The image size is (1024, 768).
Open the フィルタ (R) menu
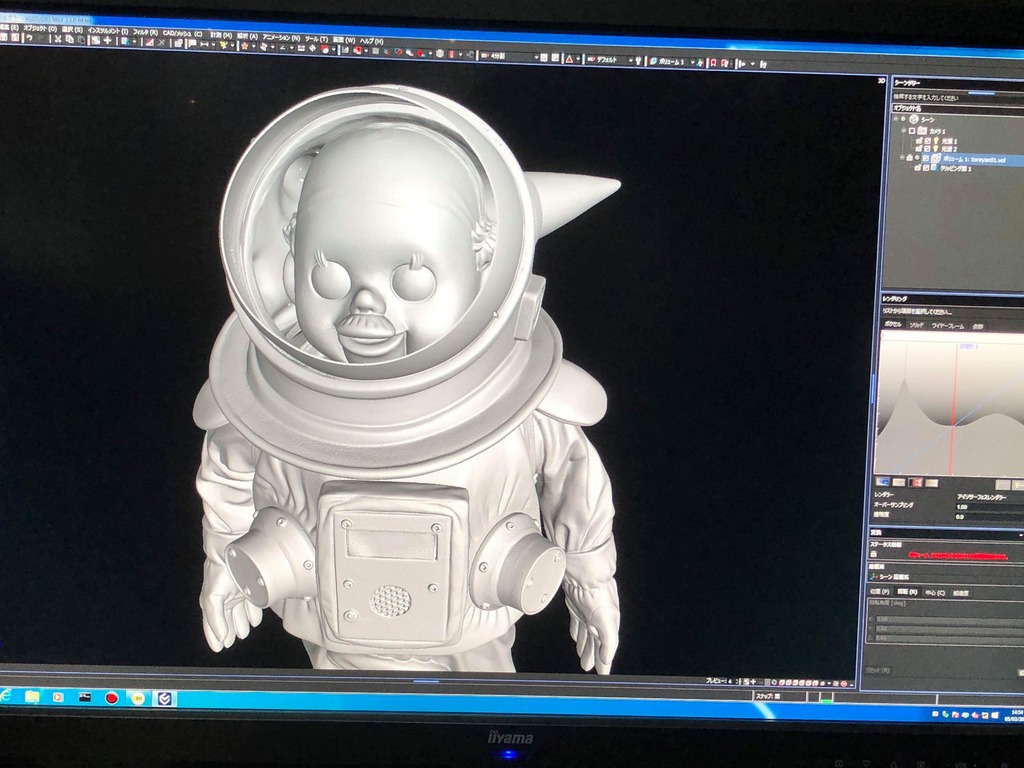pyautogui.click(x=145, y=33)
